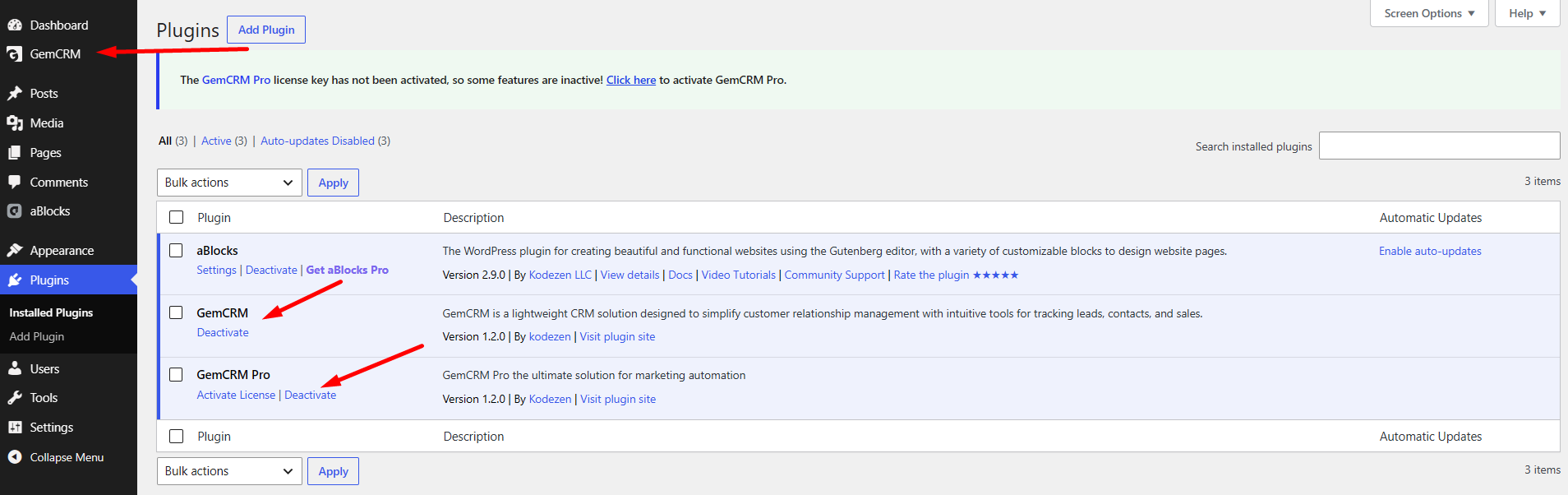The image size is (1568, 495).
Task: Open GemCRM menu in the sidebar
Action: (x=55, y=54)
